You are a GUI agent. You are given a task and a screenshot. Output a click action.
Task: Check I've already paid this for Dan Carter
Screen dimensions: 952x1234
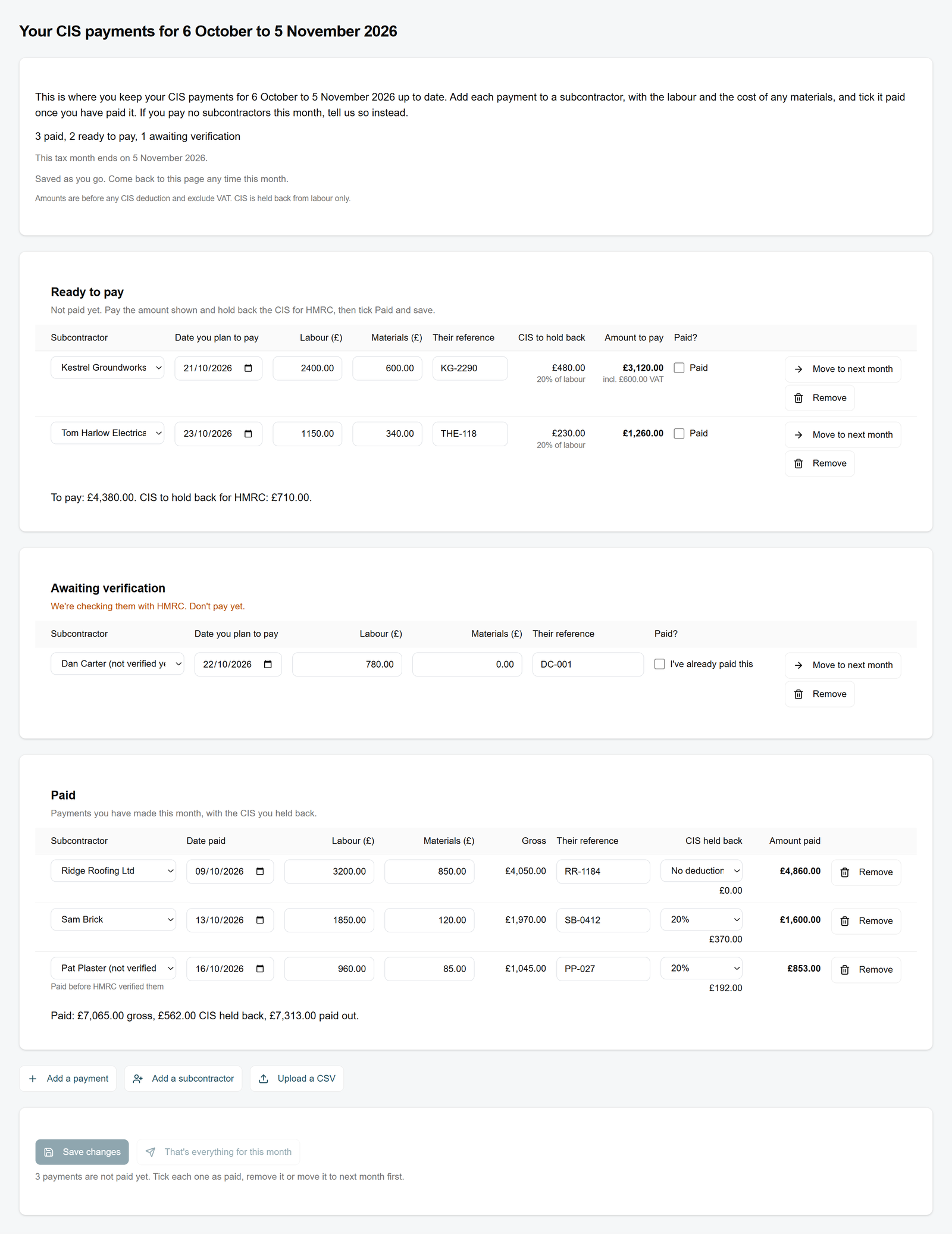659,664
